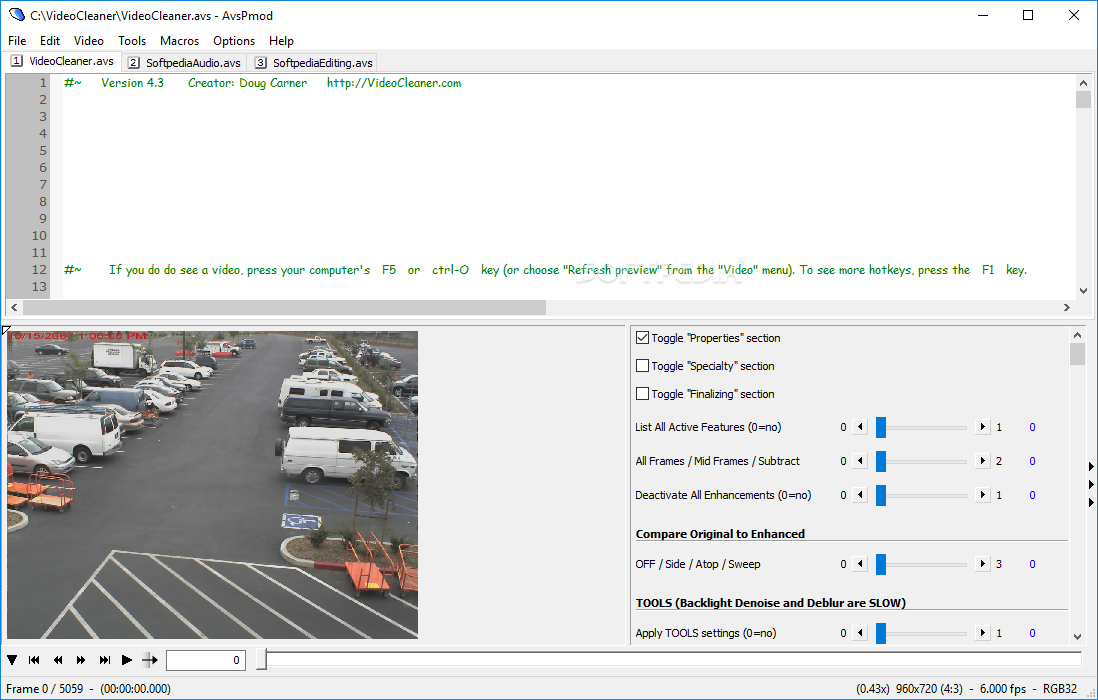Uncheck Toggle "Properties" section checkbox
This screenshot has height=700, width=1098.
(642, 337)
